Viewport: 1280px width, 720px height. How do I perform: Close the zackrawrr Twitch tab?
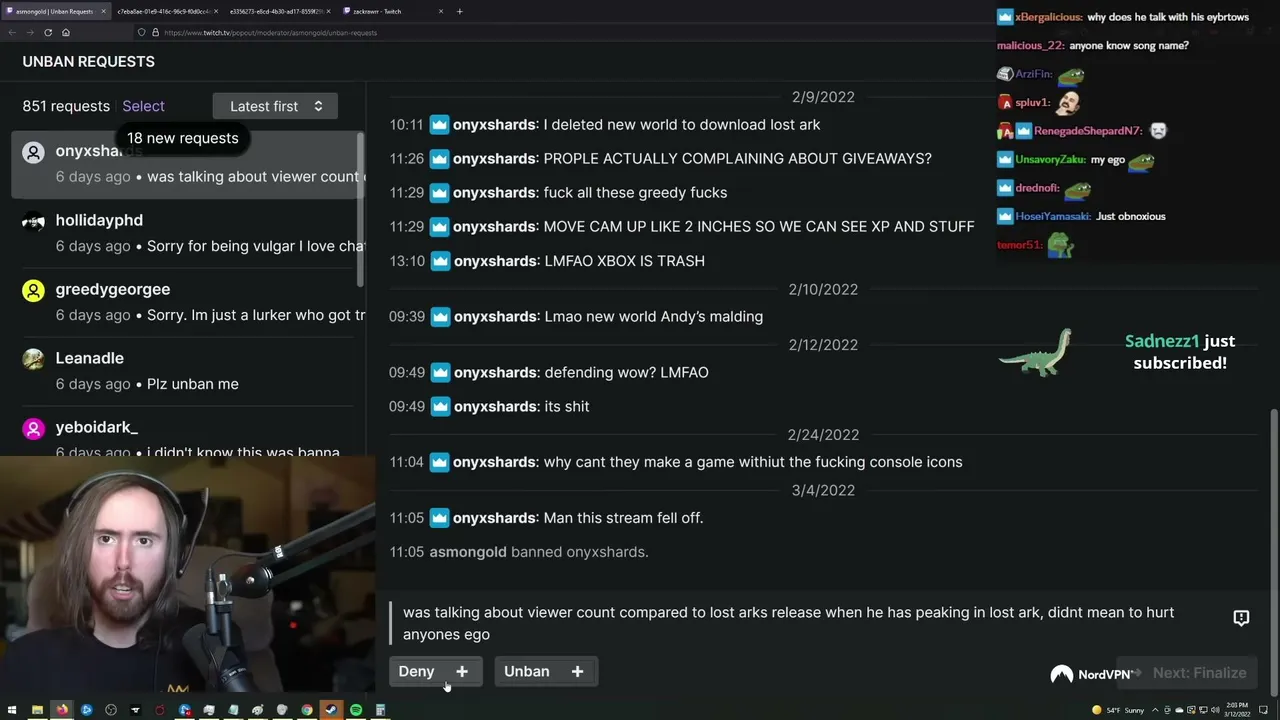(x=441, y=11)
